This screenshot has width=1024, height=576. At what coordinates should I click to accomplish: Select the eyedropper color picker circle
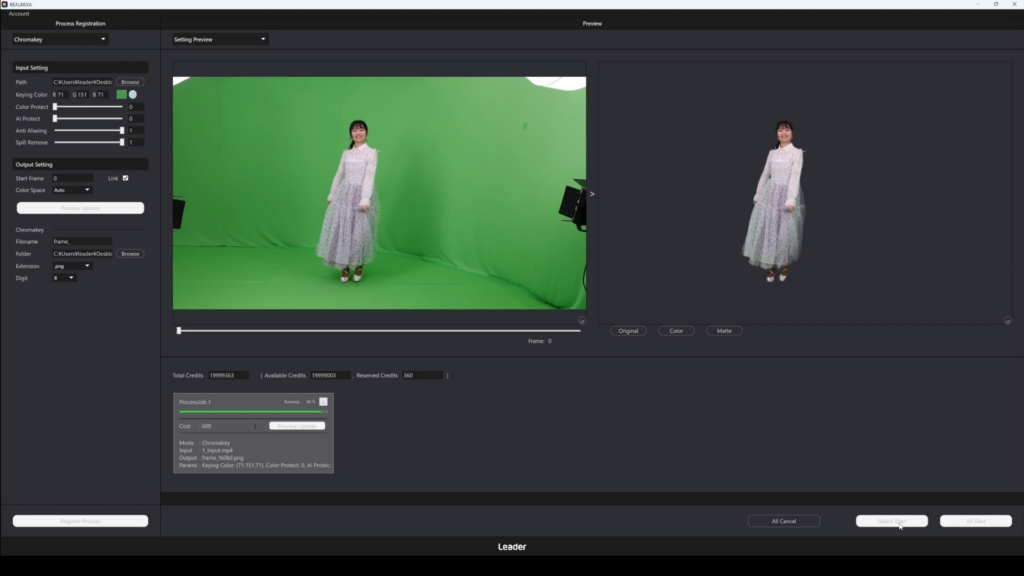(133, 94)
